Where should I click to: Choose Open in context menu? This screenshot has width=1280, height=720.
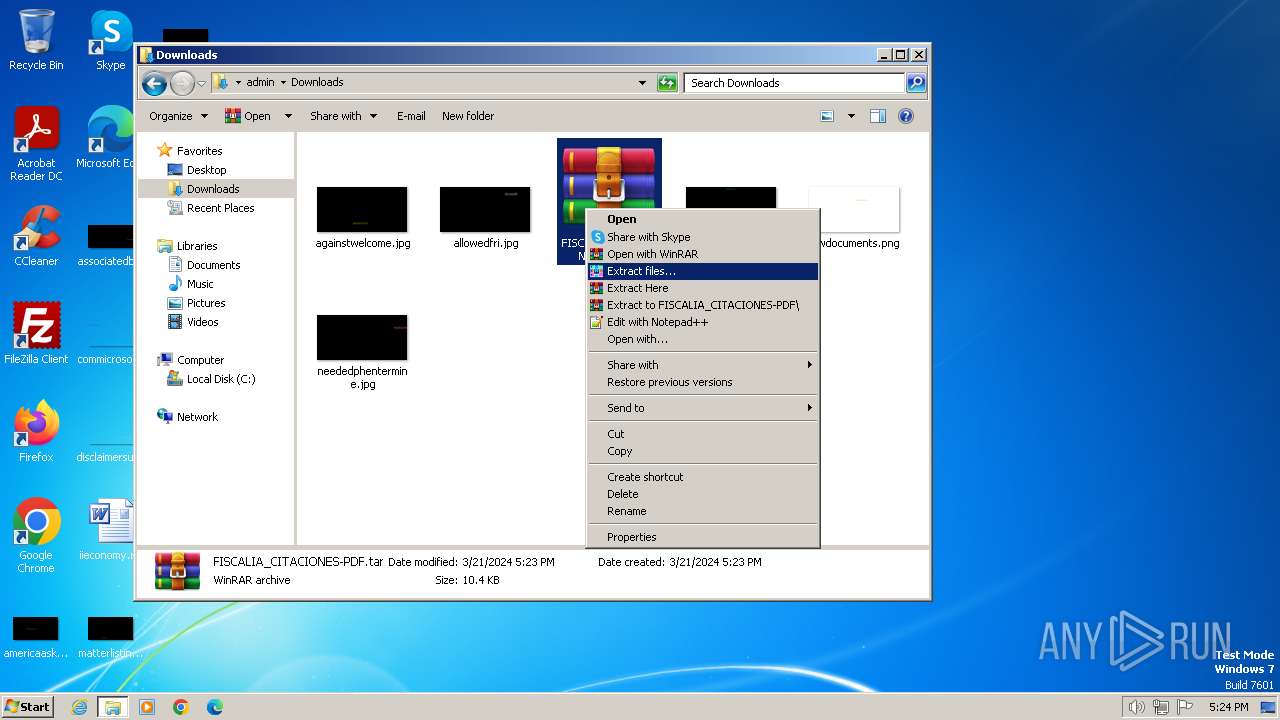(702, 219)
